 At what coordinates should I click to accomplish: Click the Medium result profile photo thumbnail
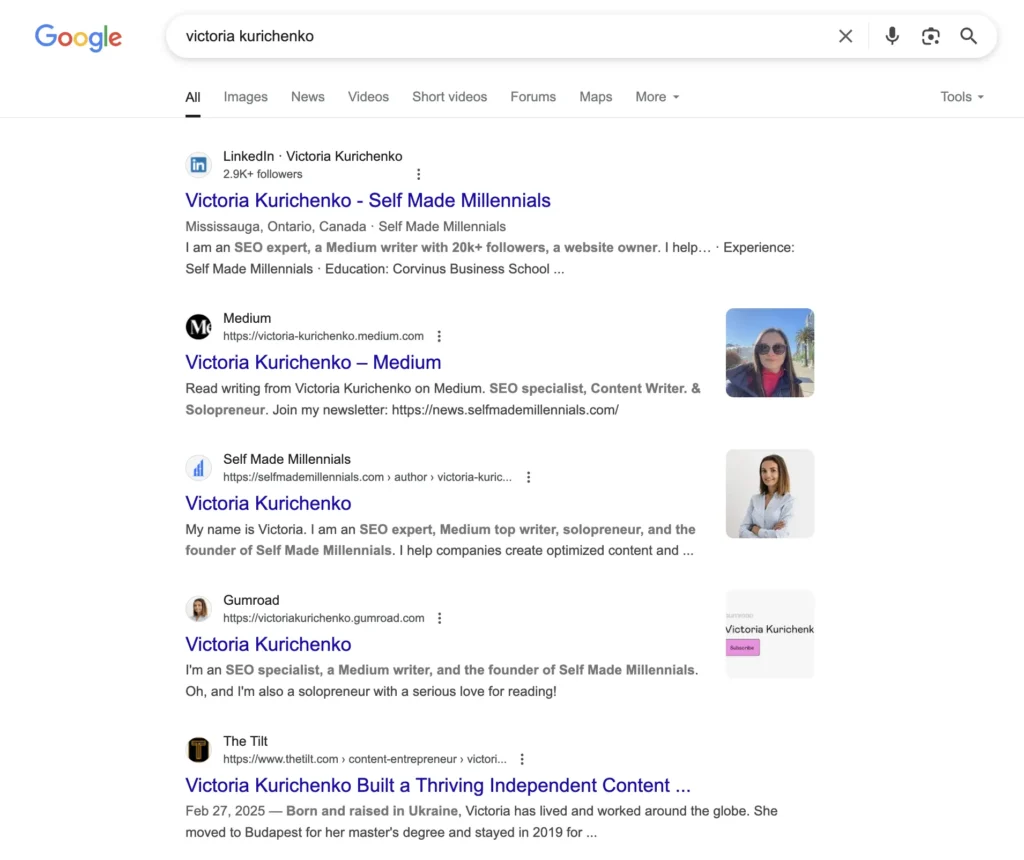tap(769, 352)
